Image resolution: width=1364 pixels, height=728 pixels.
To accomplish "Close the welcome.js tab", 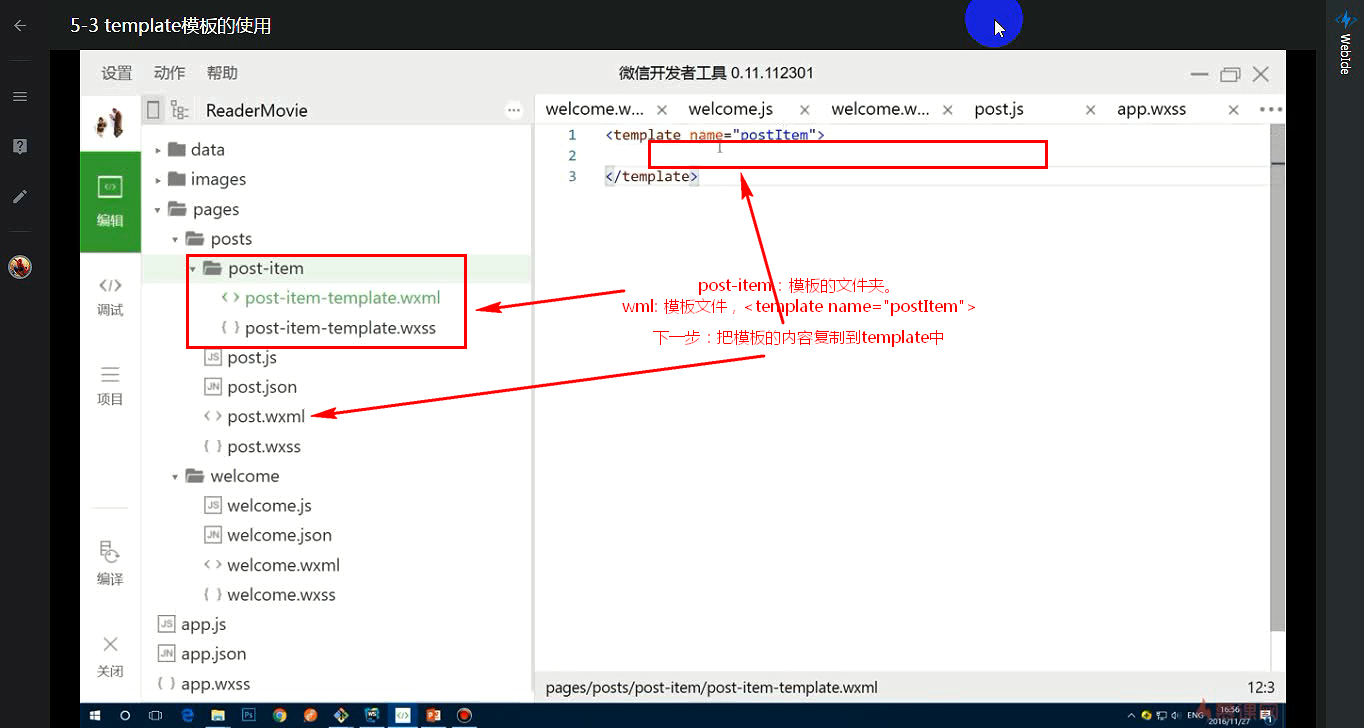I will (x=805, y=110).
